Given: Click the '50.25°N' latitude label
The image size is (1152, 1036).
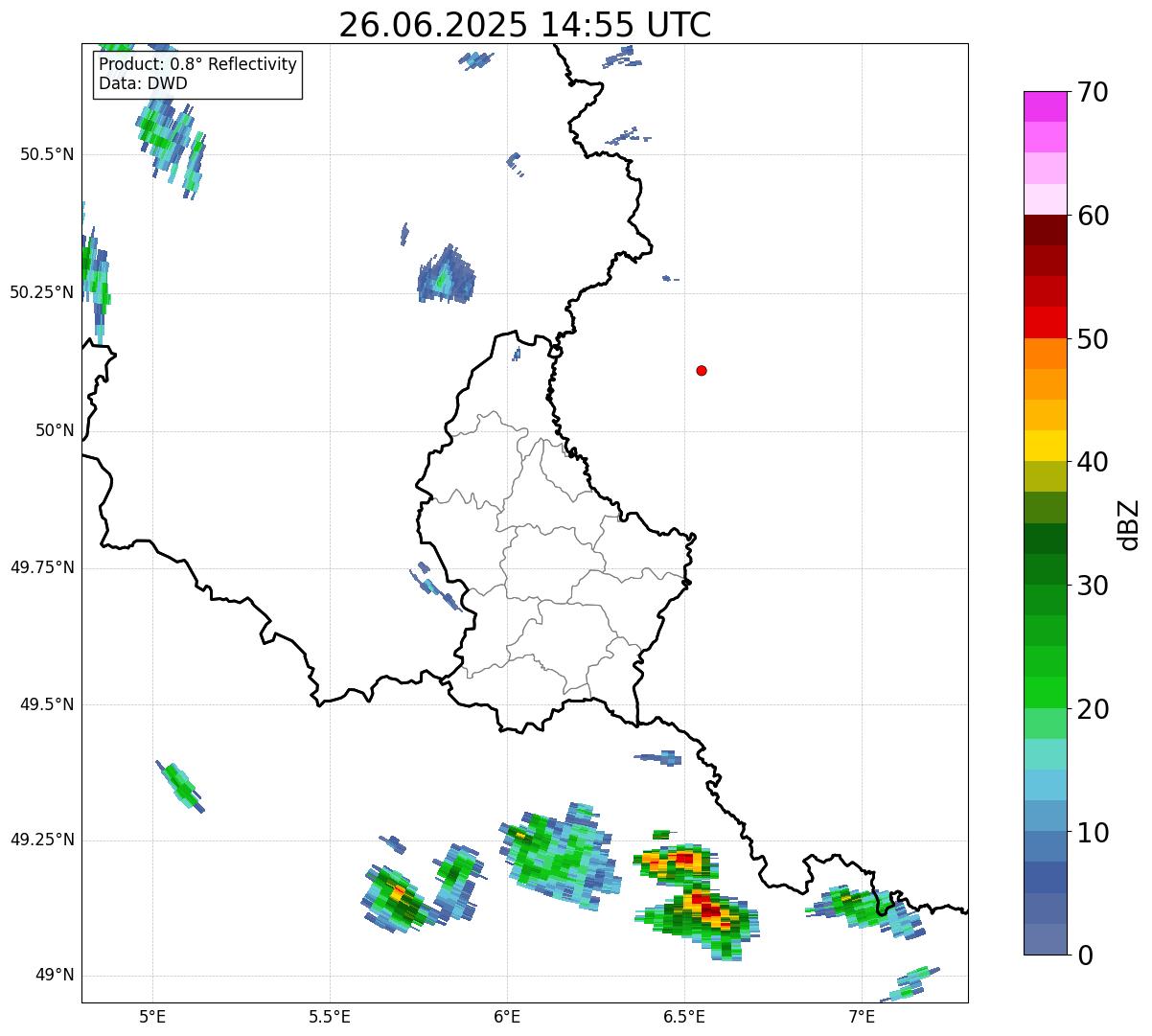Looking at the screenshot, I should point(42,292).
